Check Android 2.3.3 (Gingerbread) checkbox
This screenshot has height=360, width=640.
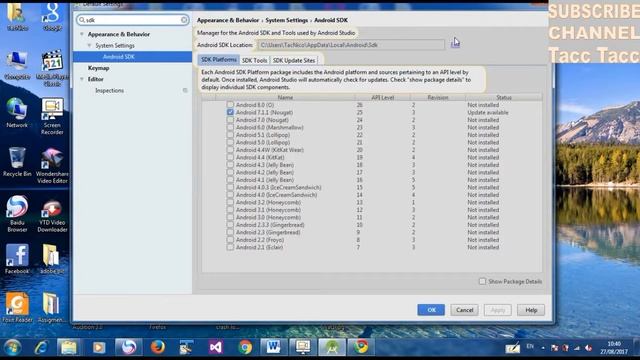tap(230, 224)
